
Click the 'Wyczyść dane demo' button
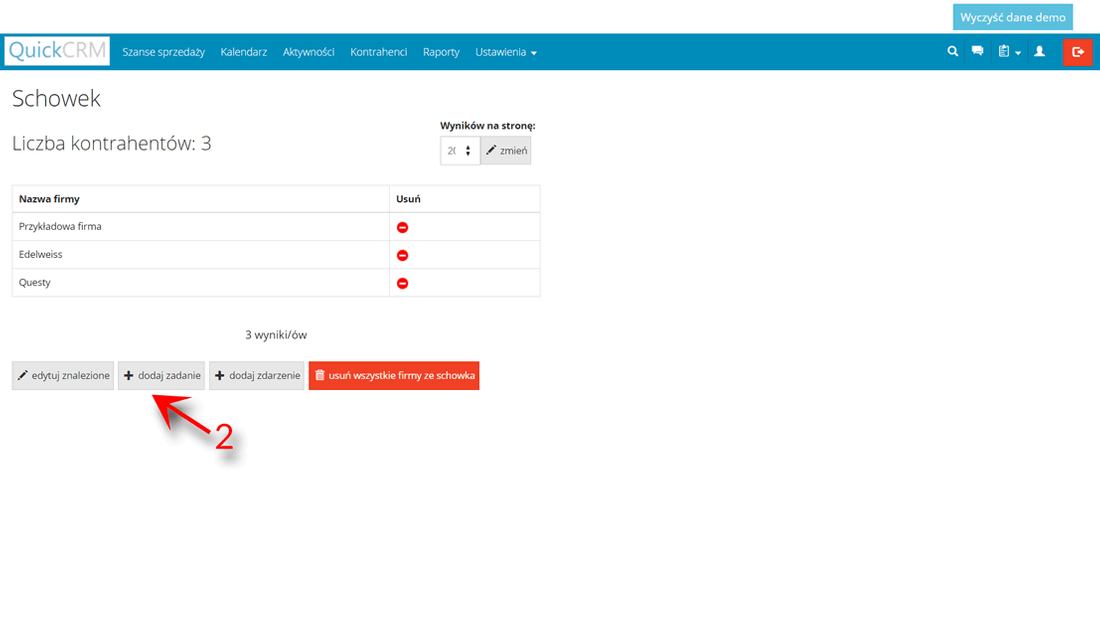(x=1012, y=17)
